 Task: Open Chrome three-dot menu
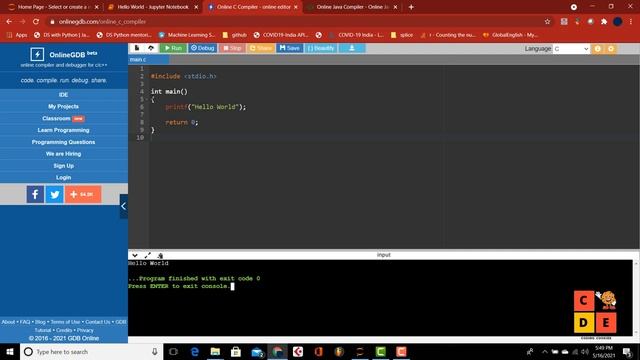pos(631,22)
